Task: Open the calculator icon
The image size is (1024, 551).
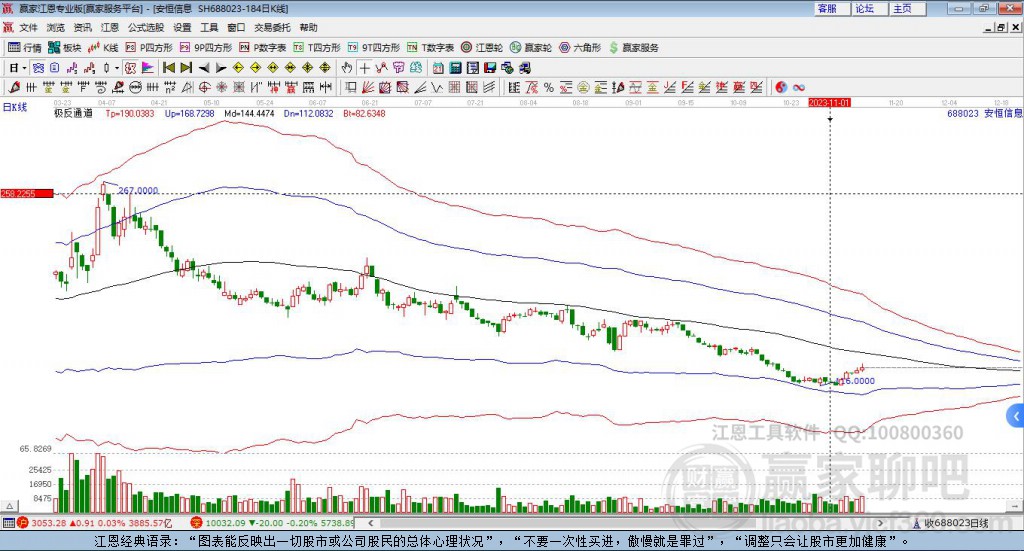Action: coord(455,68)
